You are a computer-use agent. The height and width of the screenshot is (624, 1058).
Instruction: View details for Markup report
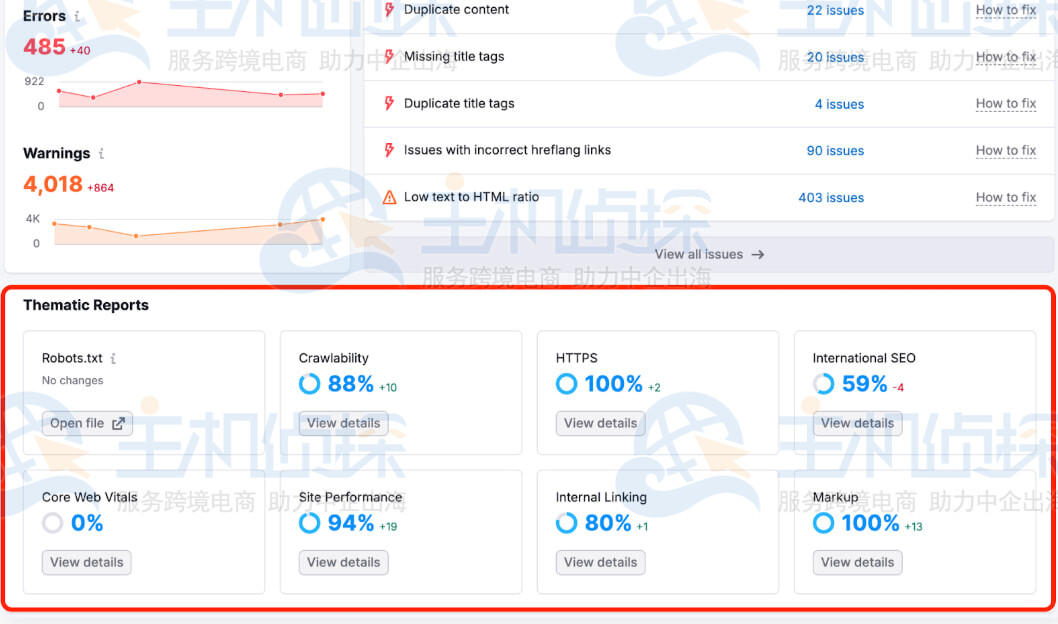pyautogui.click(x=858, y=562)
